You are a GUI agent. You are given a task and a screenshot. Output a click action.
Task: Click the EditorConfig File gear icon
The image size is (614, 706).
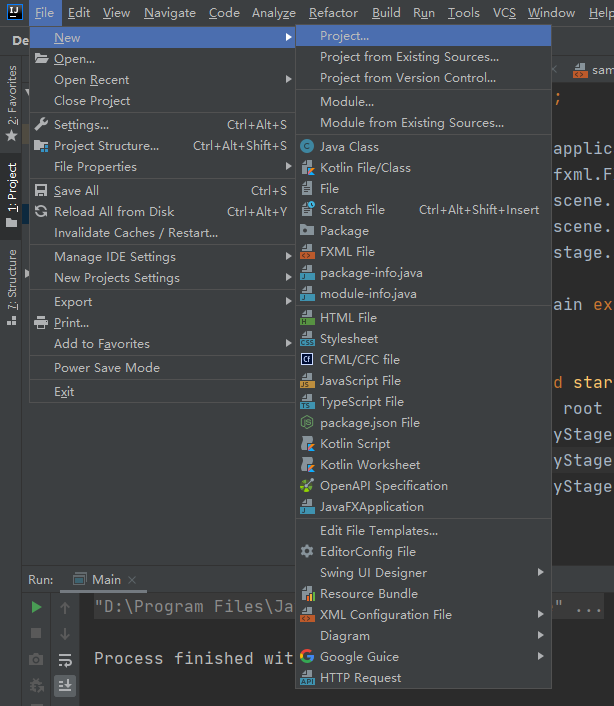(x=307, y=551)
